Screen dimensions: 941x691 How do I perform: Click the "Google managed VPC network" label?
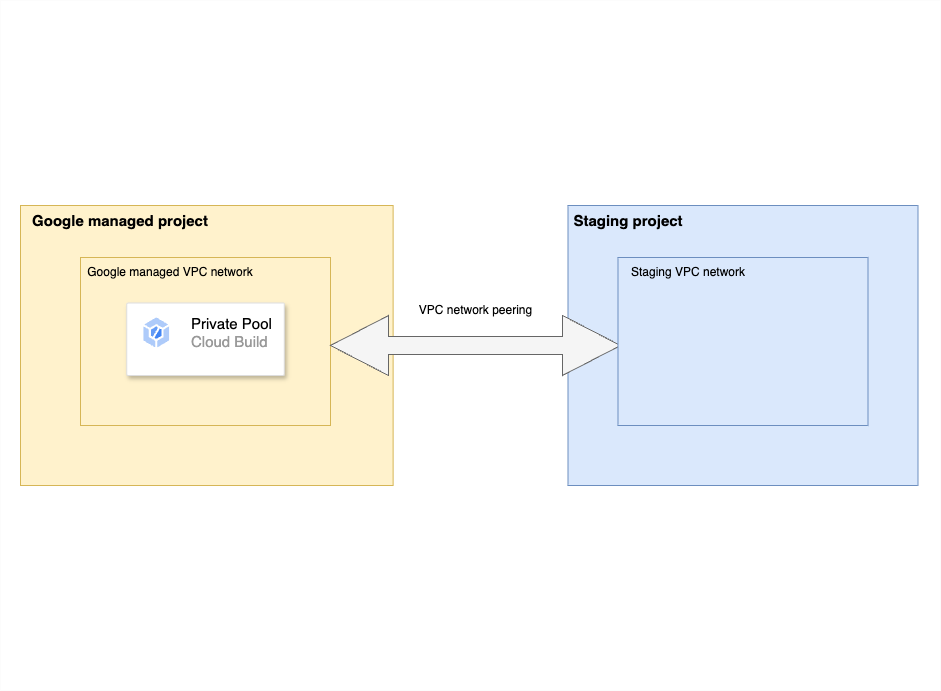pos(170,272)
